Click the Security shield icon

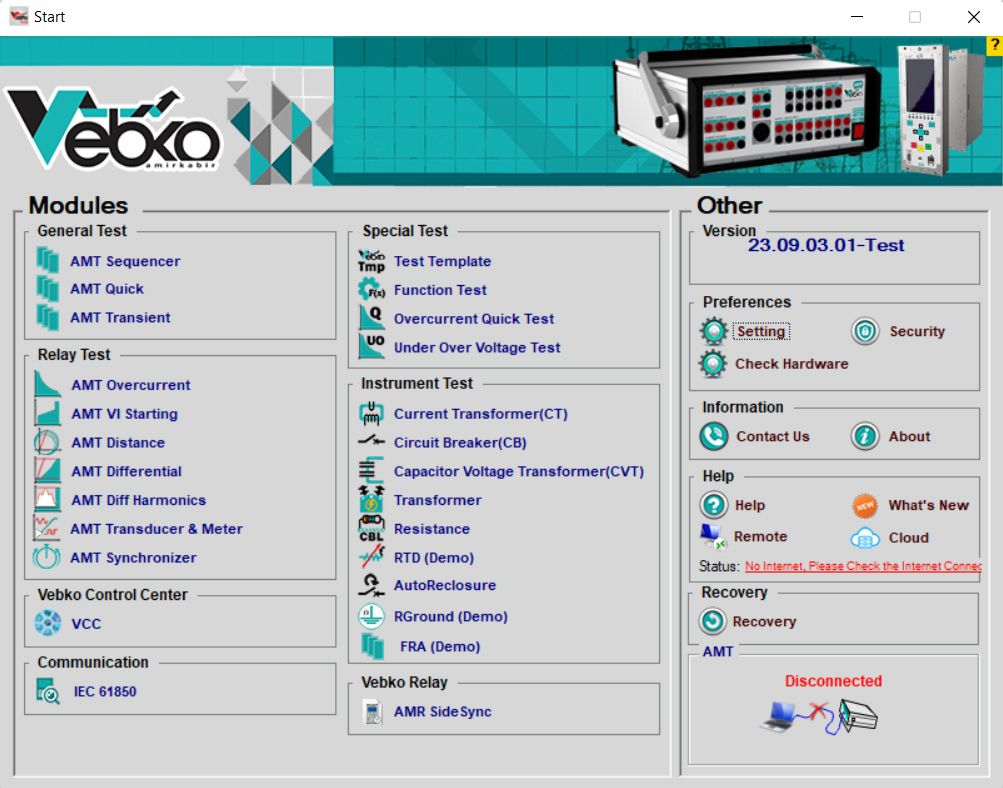tap(865, 332)
